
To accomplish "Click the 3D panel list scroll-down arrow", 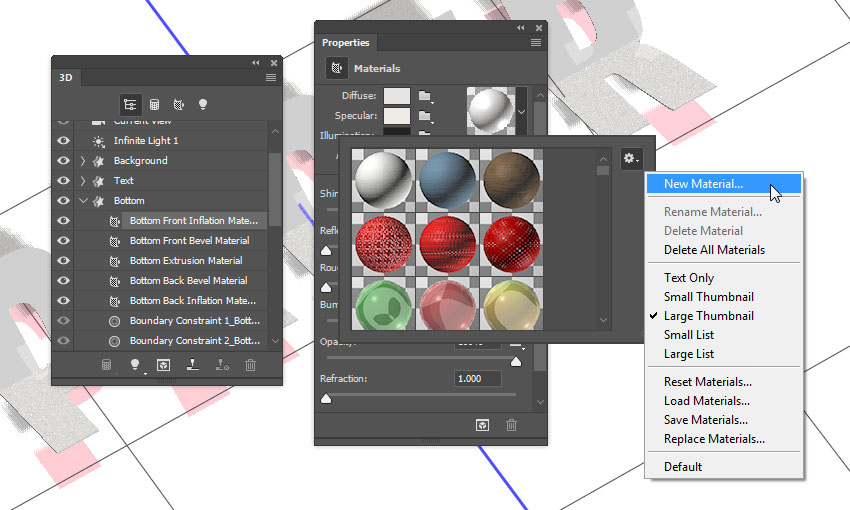I will point(275,341).
